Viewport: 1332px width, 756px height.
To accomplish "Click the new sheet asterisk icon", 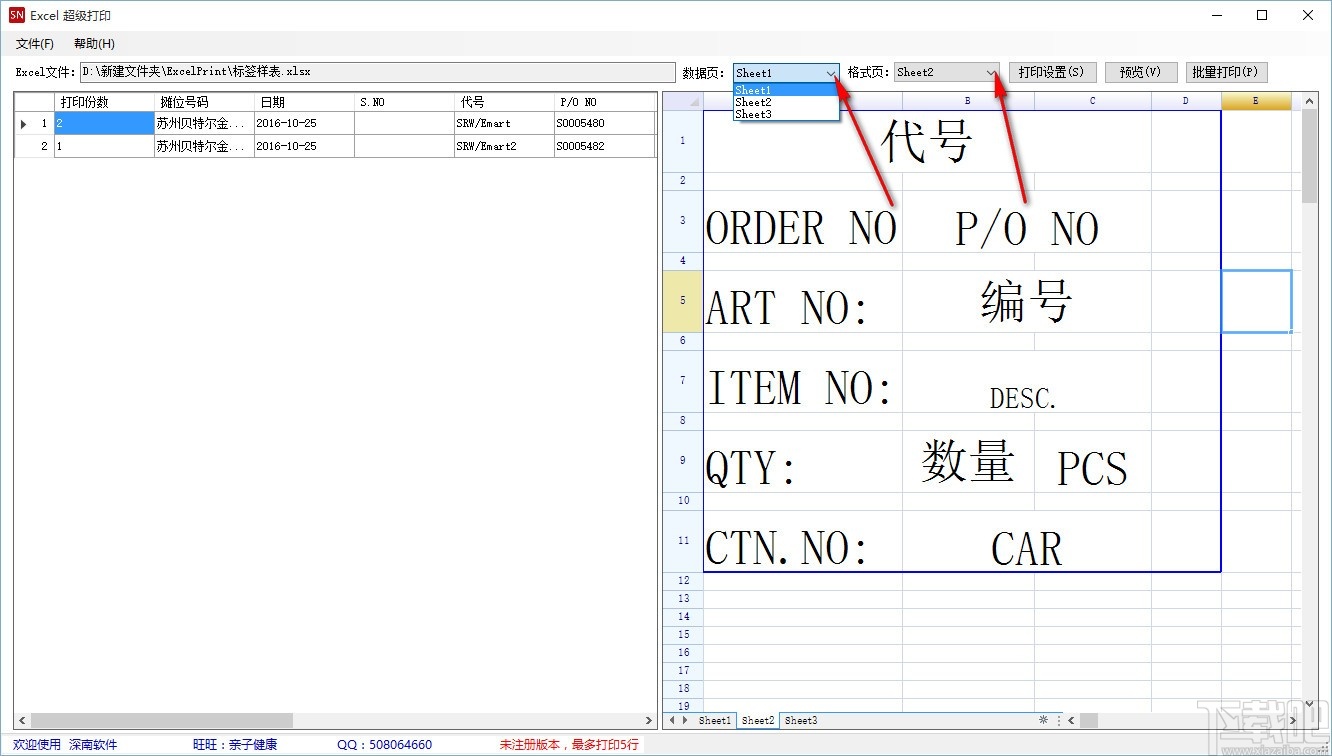I will coord(1043,720).
